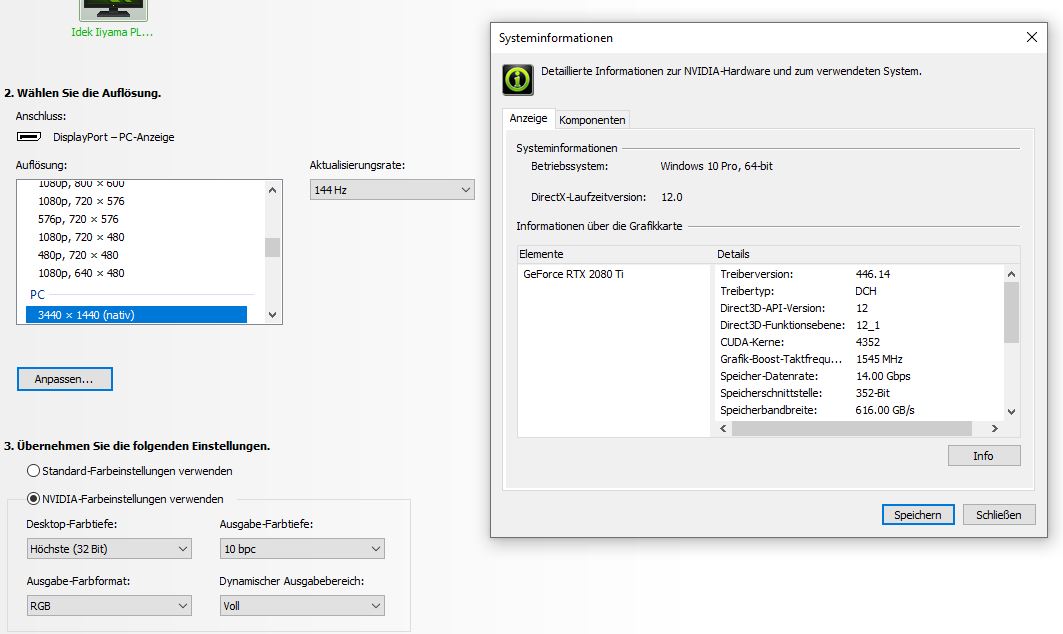
Task: Select resolution 1080p, 640 × 480
Action: tap(81, 273)
